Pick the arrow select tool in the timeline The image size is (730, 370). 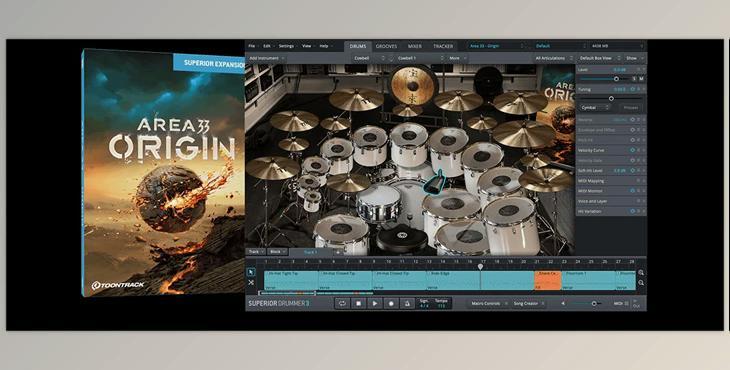tap(251, 272)
